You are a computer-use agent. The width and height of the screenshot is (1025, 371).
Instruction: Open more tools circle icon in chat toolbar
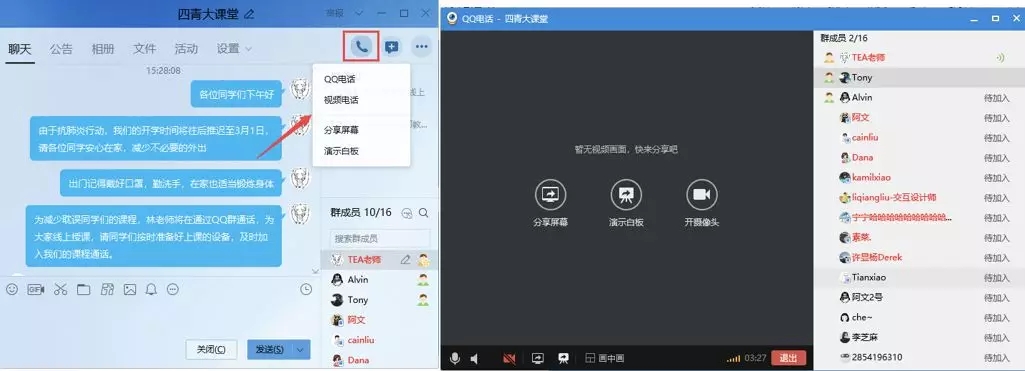tap(173, 289)
